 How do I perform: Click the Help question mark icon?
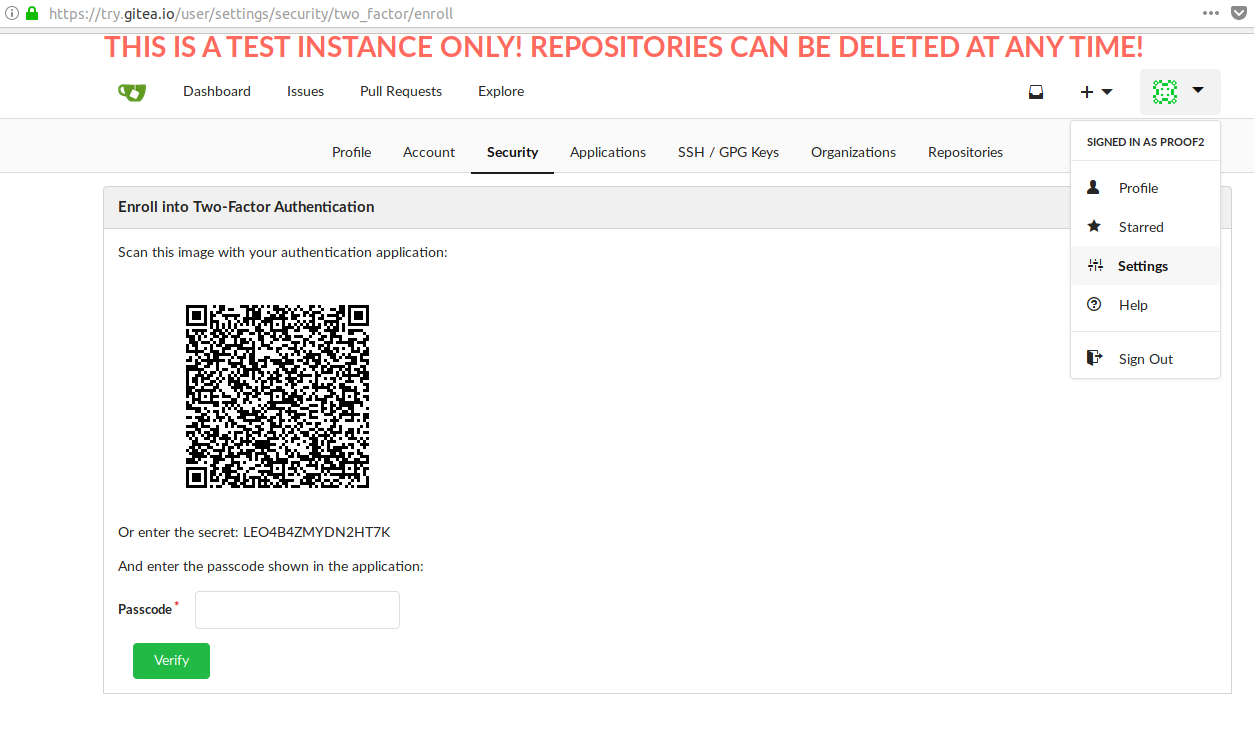pos(1093,304)
